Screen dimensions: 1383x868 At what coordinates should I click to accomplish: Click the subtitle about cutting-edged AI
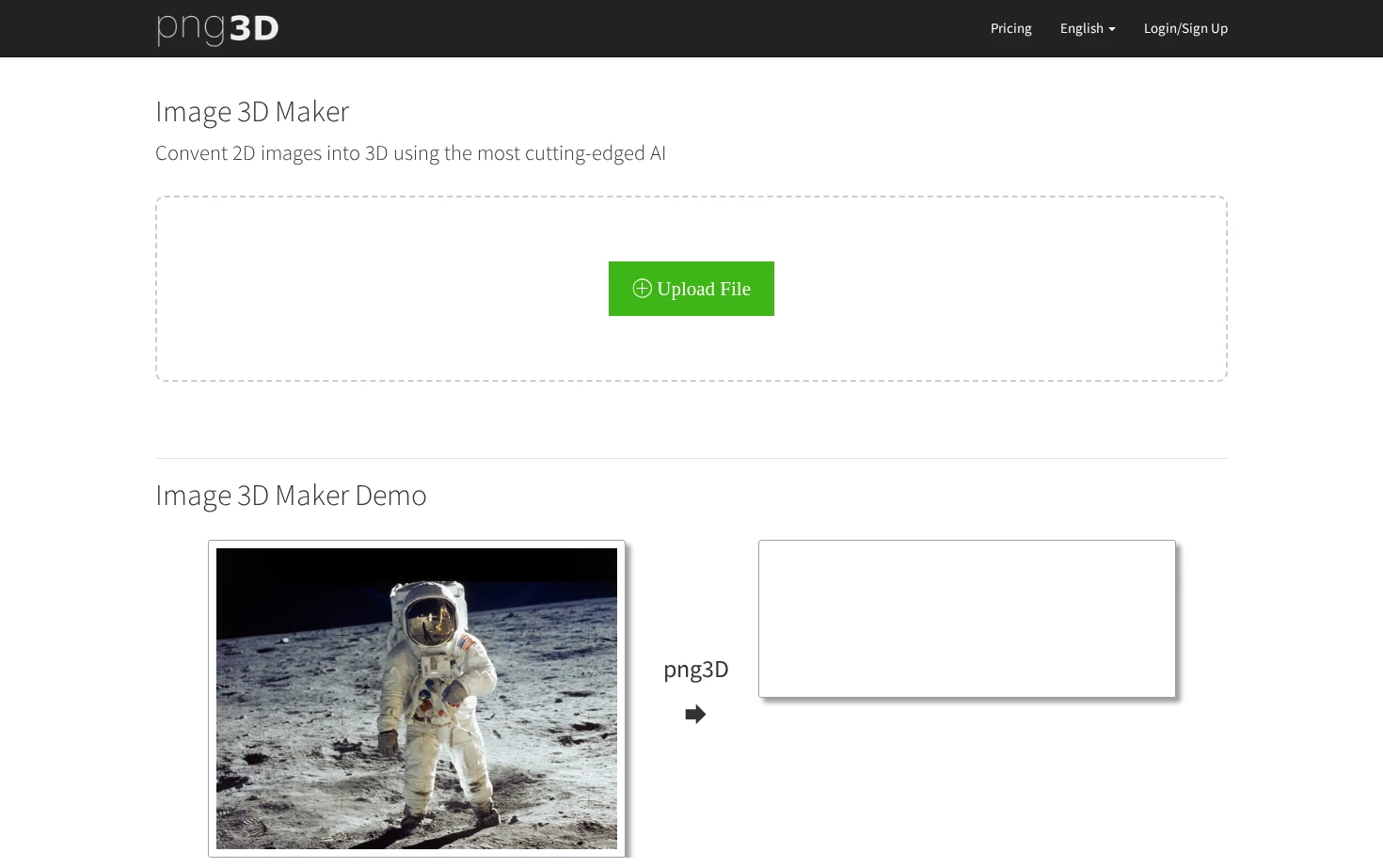tap(410, 153)
